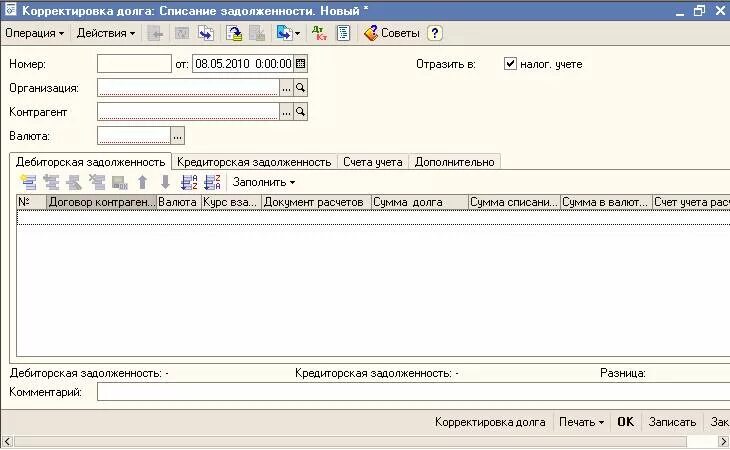Click the copy row icon in the table toolbar
Image resolution: width=730 pixels, height=450 pixels.
point(51,182)
